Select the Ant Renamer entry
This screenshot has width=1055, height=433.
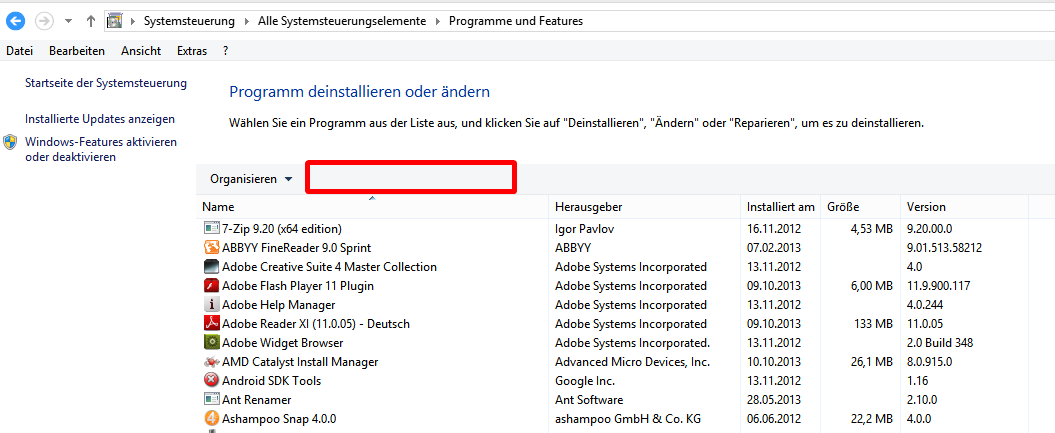pyautogui.click(x=256, y=399)
